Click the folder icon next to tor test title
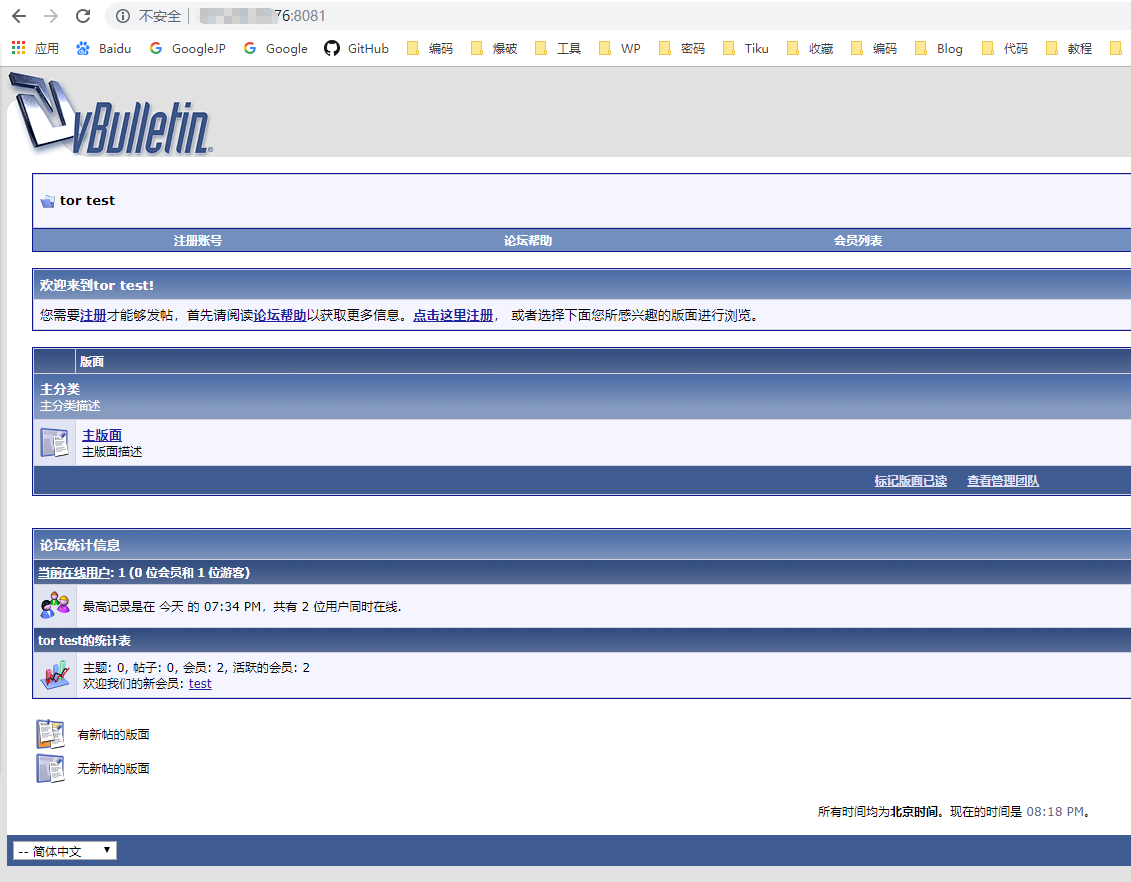 46,200
